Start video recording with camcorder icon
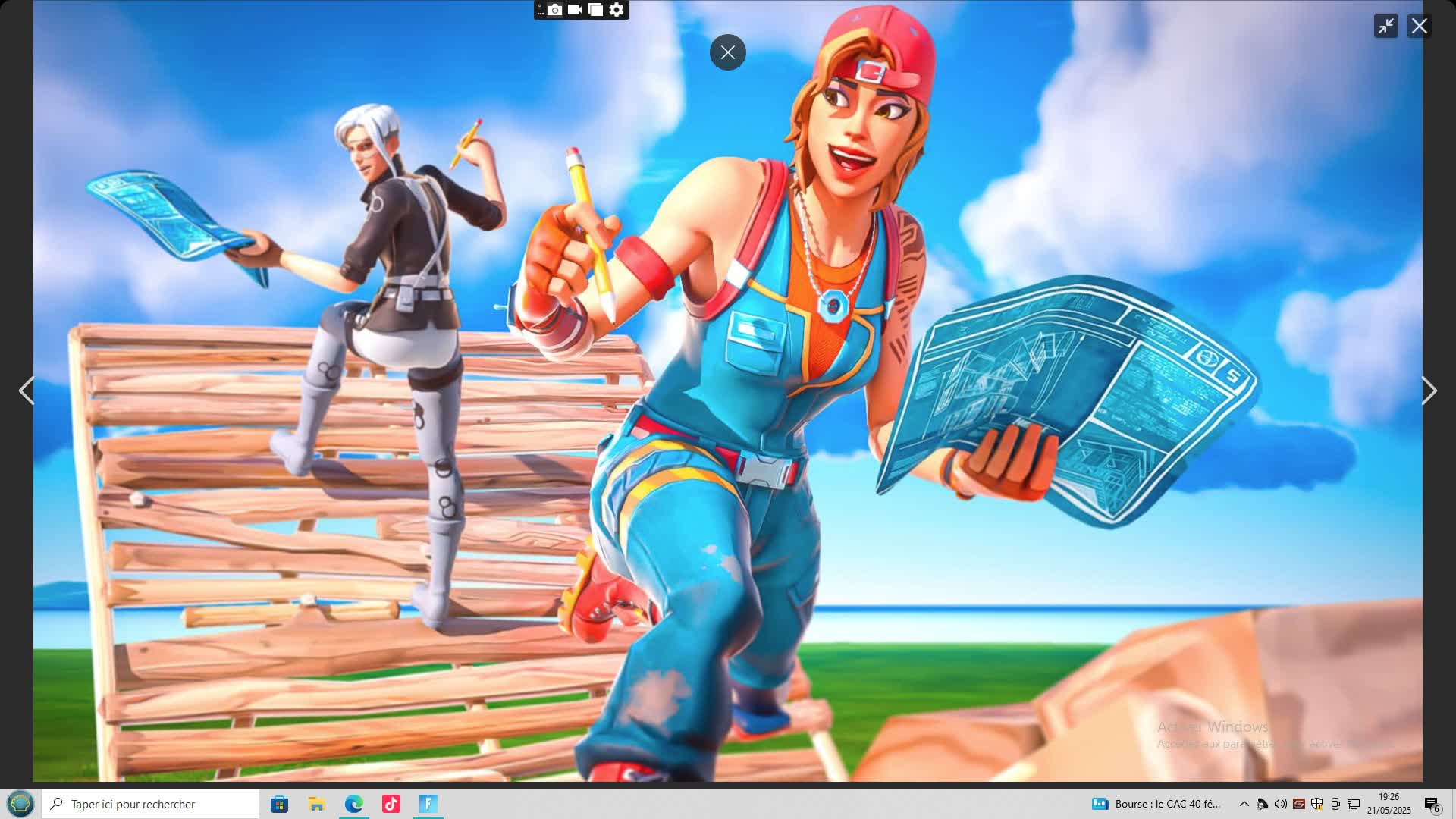 [576, 10]
